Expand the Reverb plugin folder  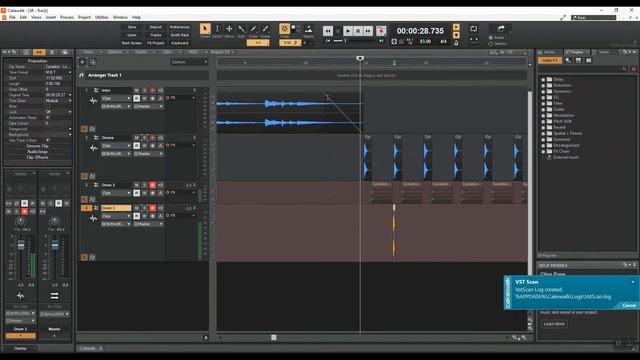coord(543,127)
